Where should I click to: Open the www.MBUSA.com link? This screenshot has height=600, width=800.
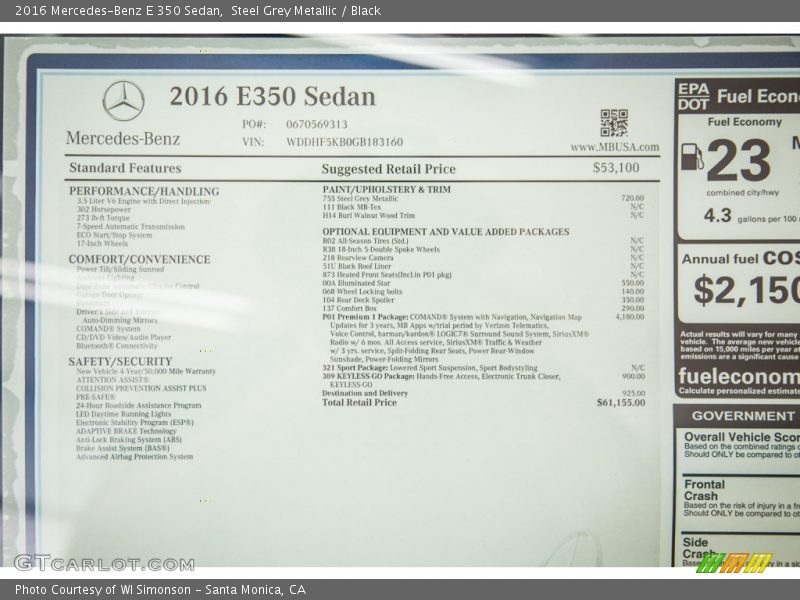coord(615,147)
